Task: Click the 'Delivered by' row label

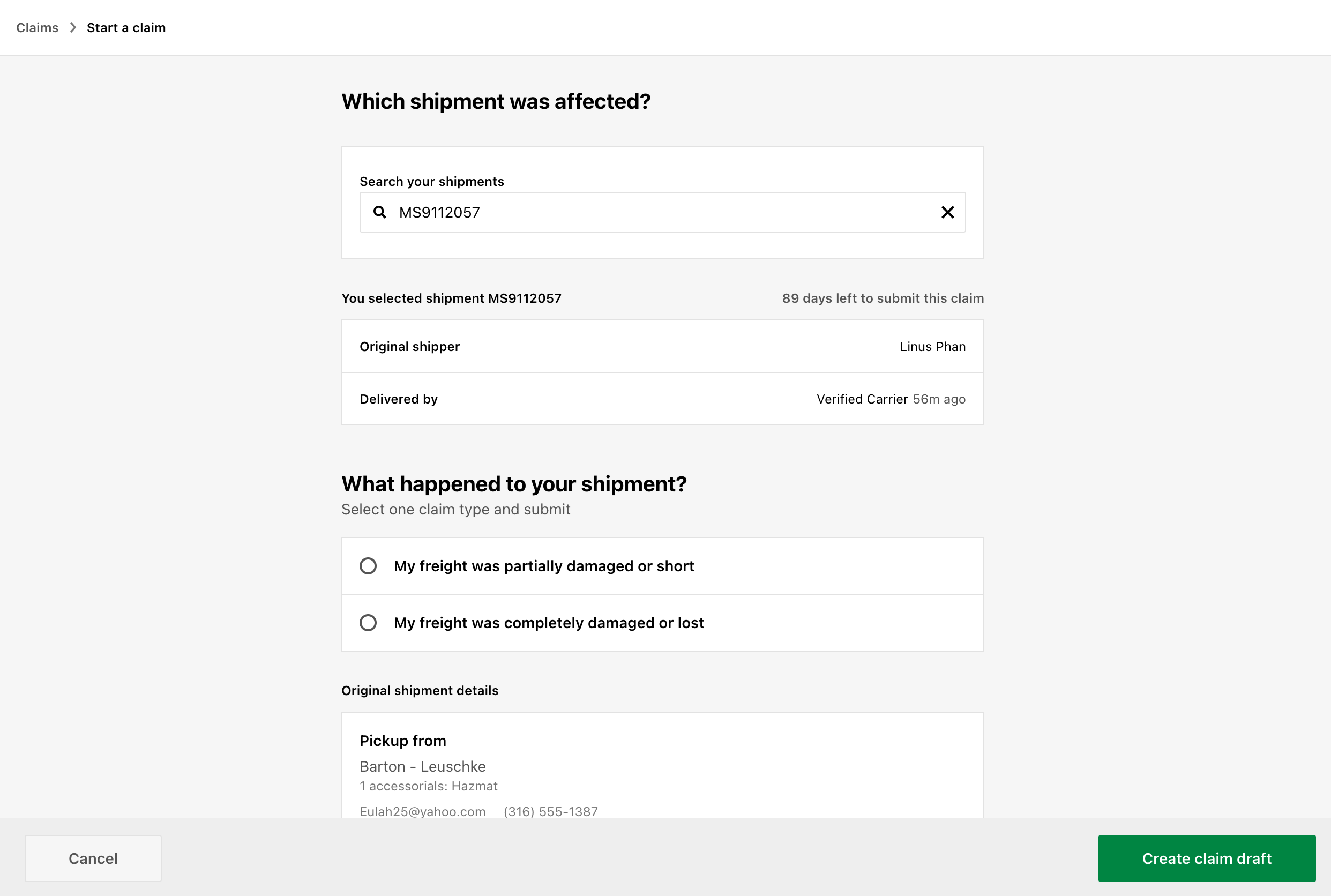Action: click(399, 399)
